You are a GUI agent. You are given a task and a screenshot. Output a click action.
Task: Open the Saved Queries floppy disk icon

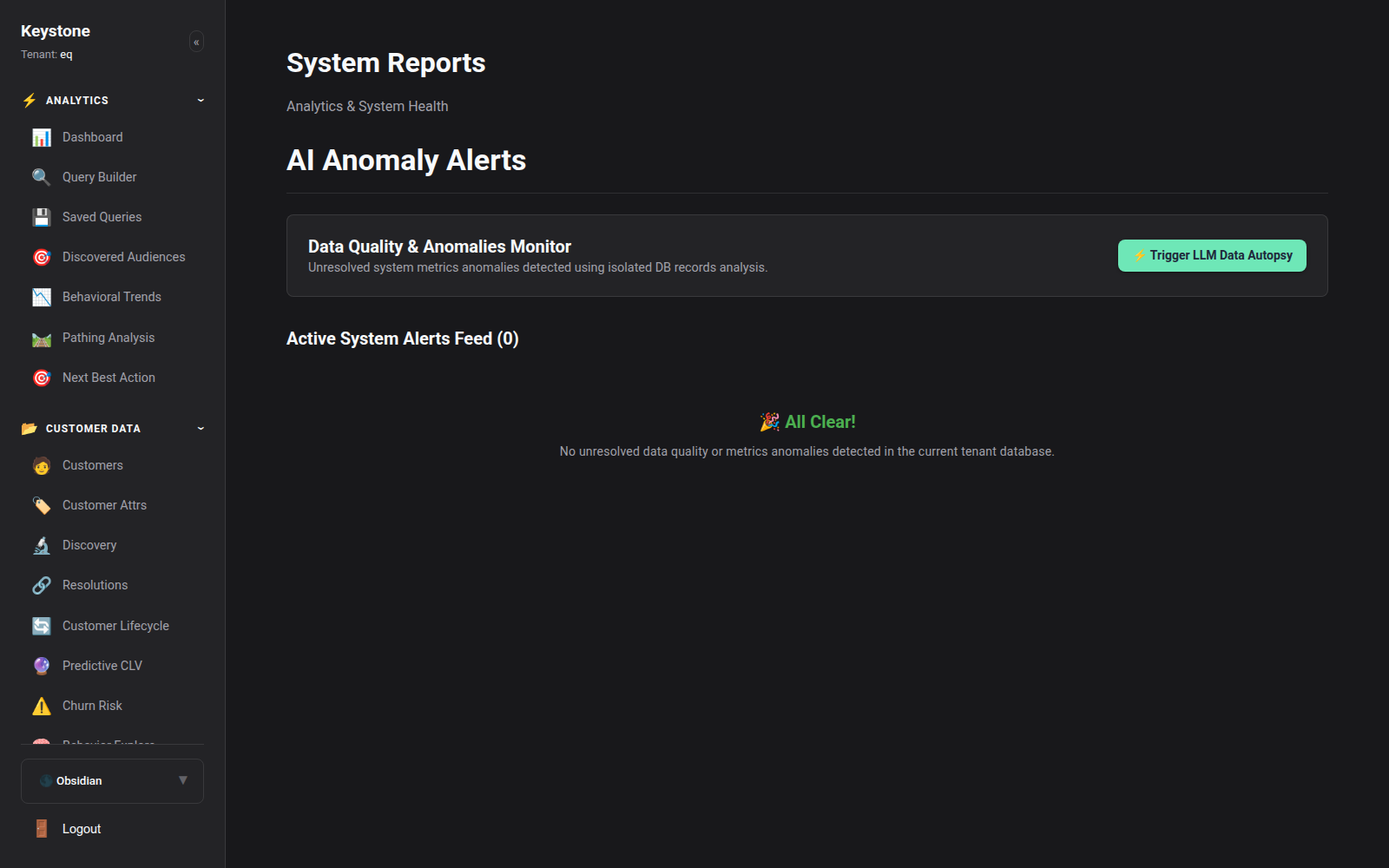(x=42, y=217)
